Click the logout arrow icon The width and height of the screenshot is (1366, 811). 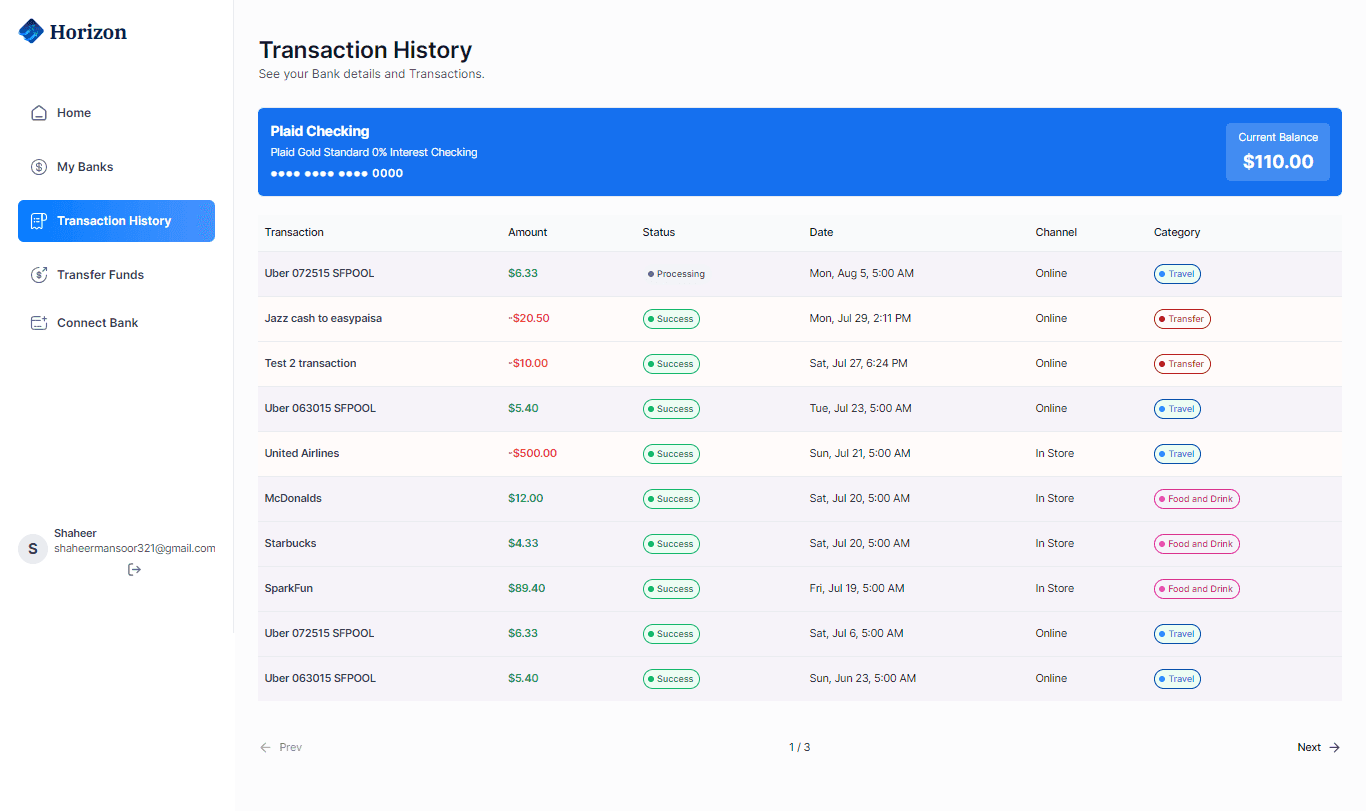(134, 569)
